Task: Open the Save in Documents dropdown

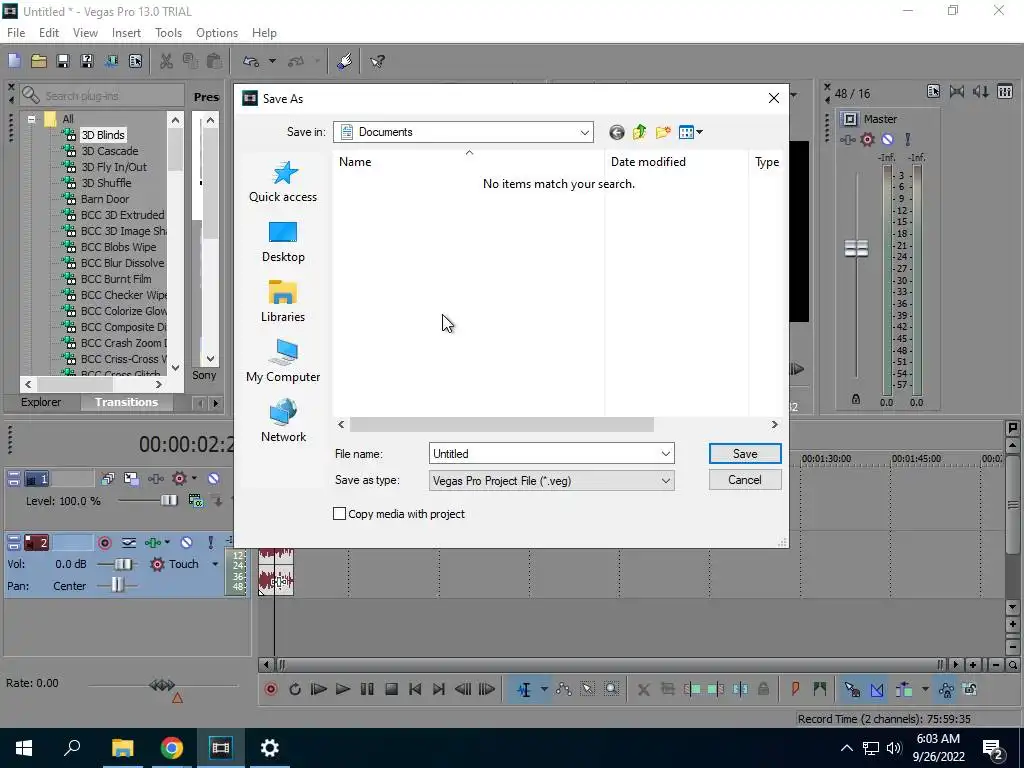Action: 584,133
